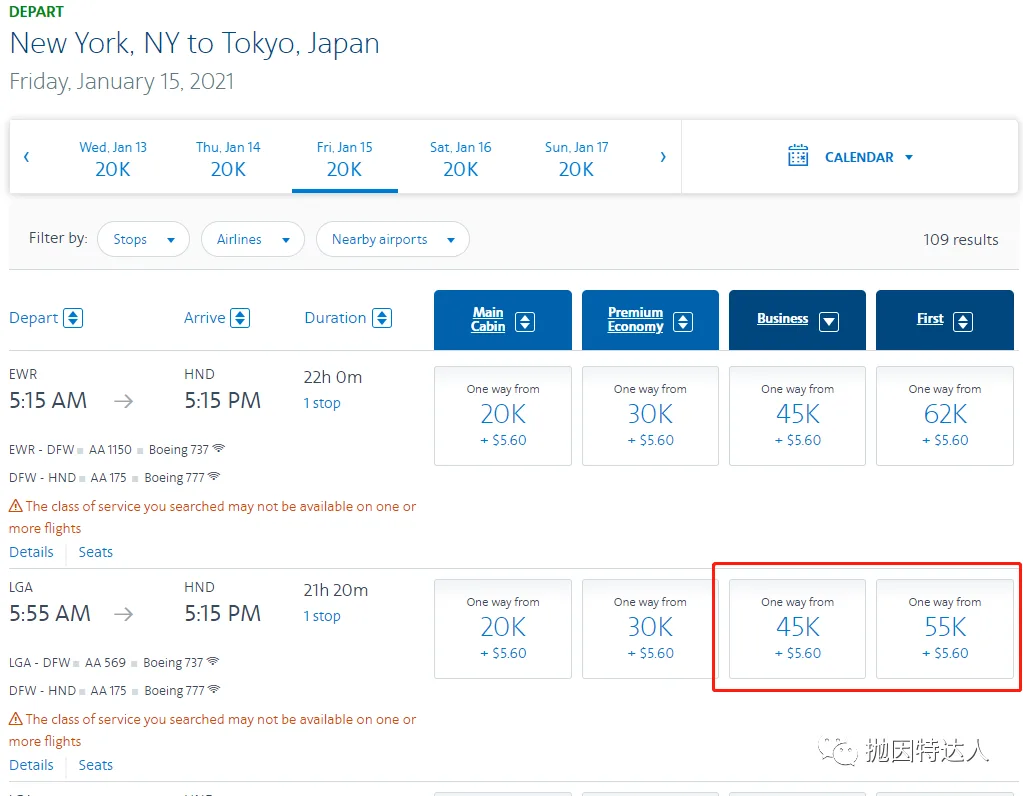Select 55K First fare on LGA flight
Screen dimensions: 1023x796
[x=945, y=628]
